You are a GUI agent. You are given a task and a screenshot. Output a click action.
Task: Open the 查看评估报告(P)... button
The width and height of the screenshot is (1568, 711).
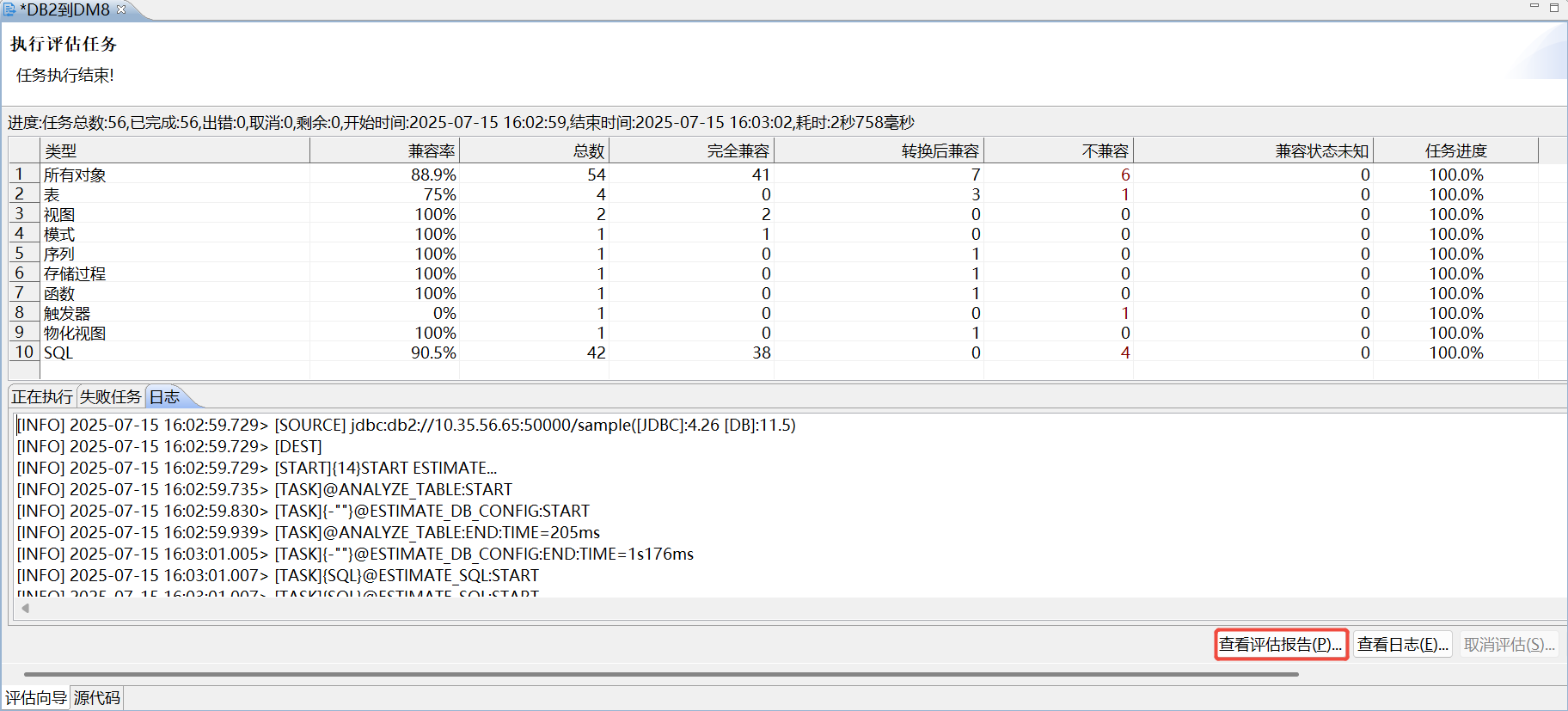pyautogui.click(x=1281, y=644)
